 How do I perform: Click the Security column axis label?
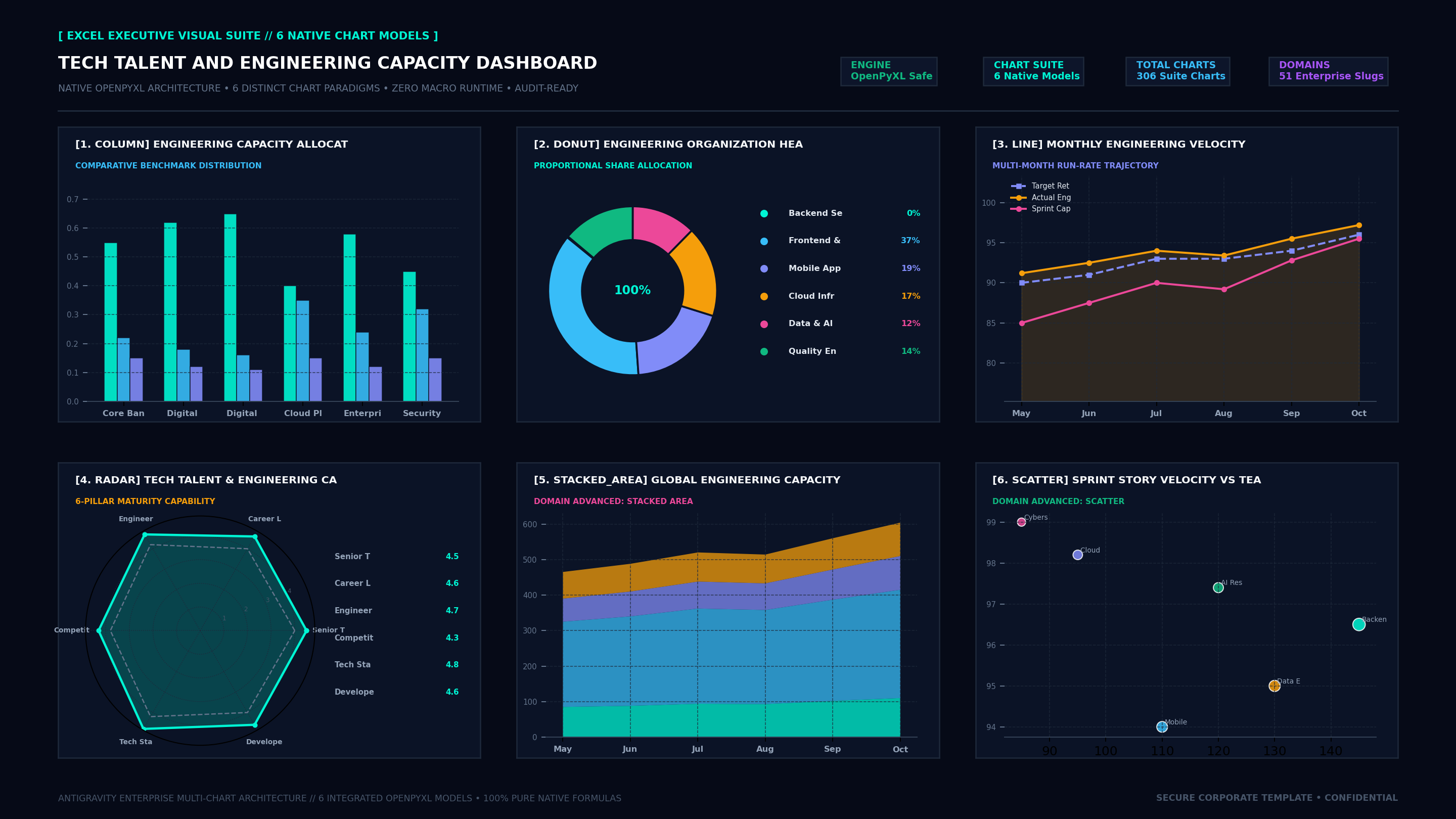click(x=422, y=414)
